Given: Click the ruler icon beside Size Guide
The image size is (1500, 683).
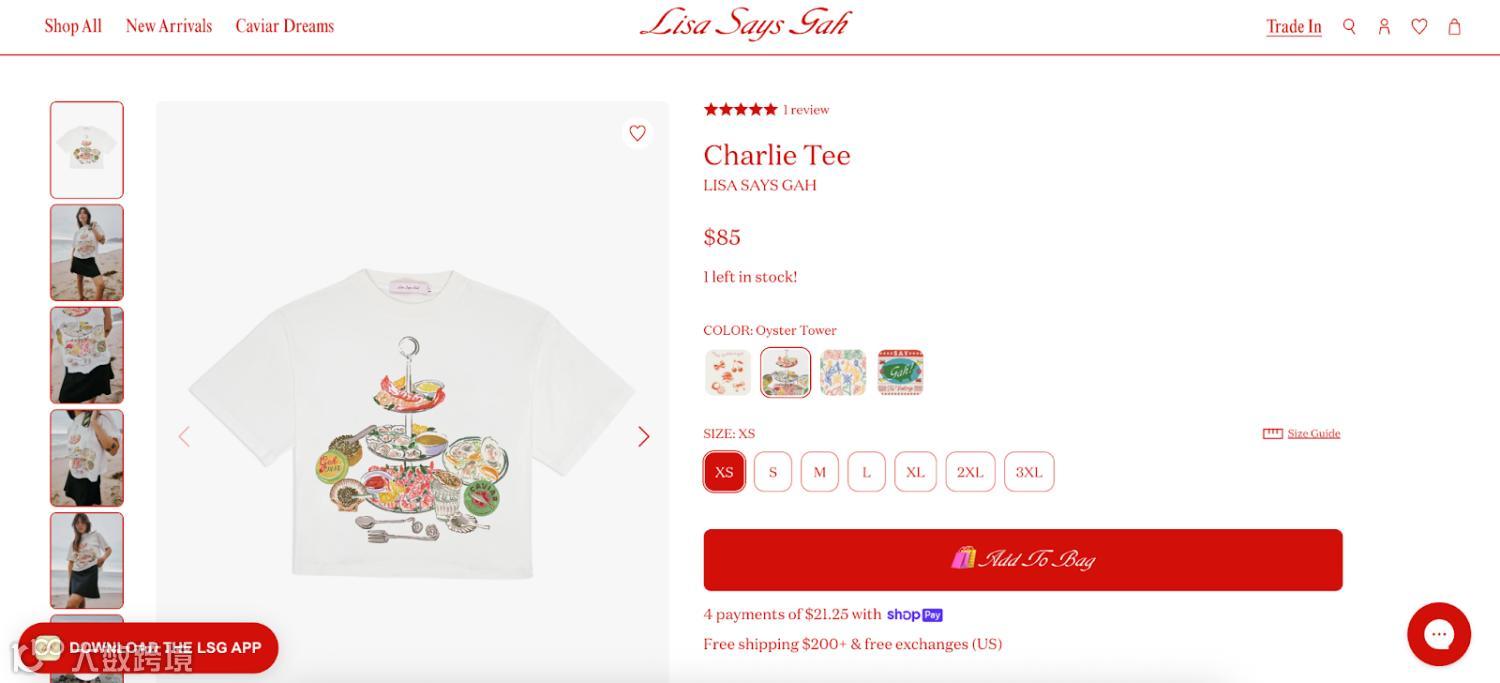Looking at the screenshot, I should 1272,433.
